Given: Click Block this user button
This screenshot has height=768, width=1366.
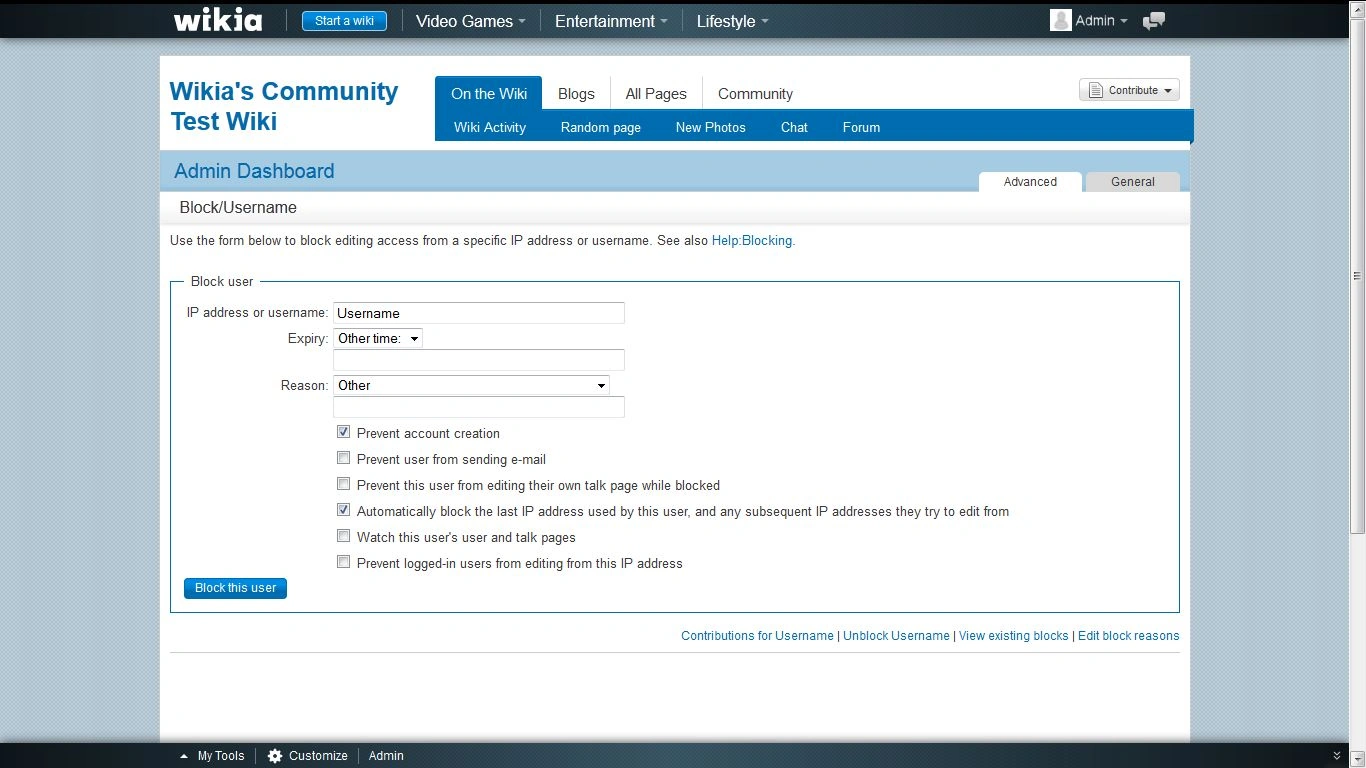Looking at the screenshot, I should (235, 588).
